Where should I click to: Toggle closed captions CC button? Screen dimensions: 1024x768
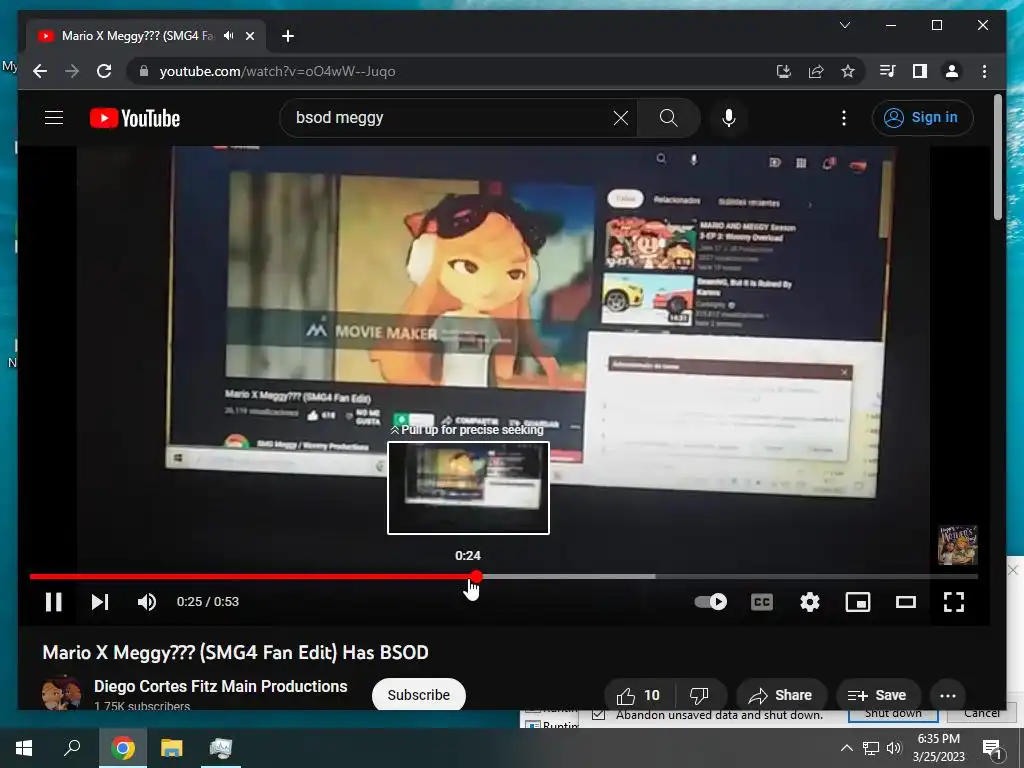coord(761,601)
